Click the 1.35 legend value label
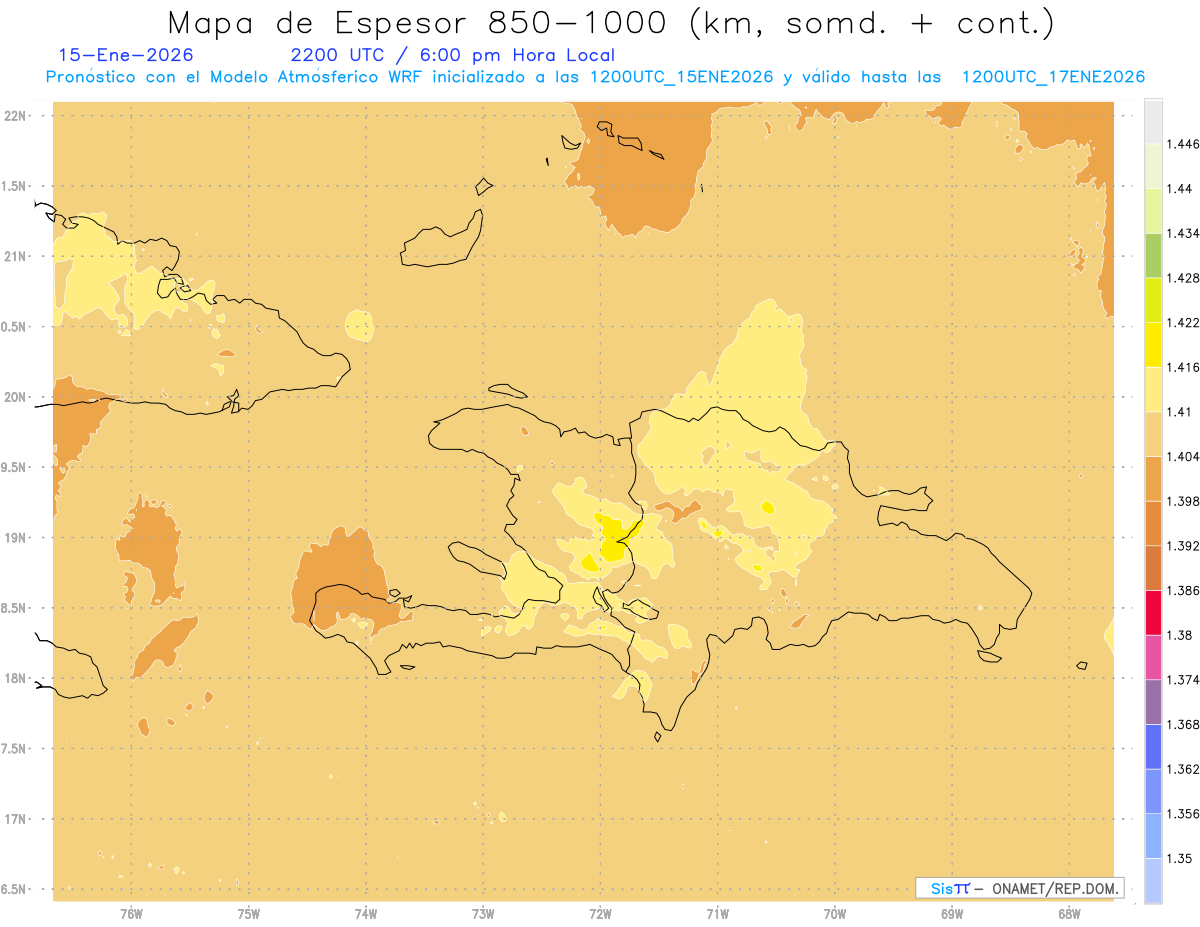 click(1179, 858)
